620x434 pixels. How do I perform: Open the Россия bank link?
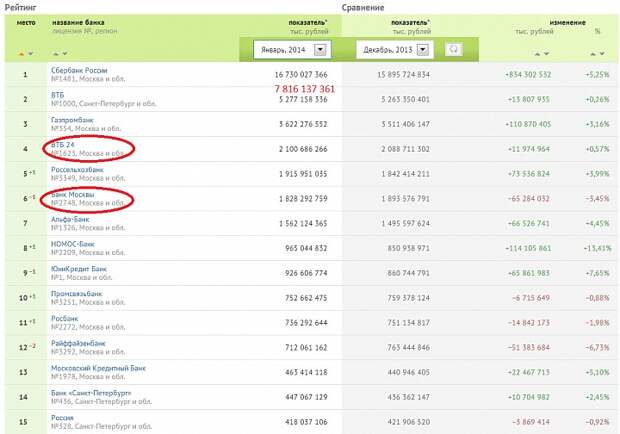[x=62, y=418]
